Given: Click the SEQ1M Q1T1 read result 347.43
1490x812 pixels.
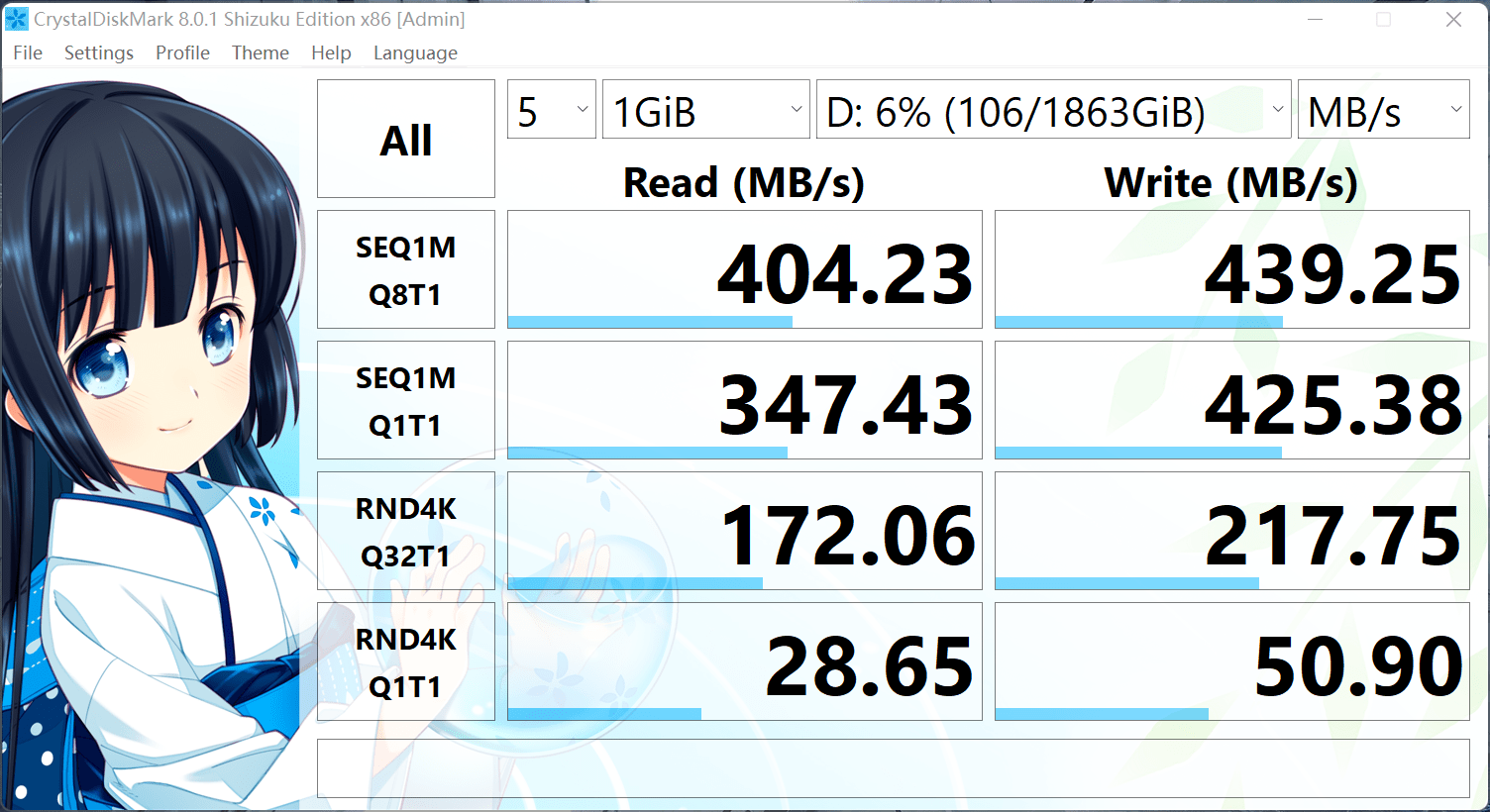Looking at the screenshot, I should pyautogui.click(x=745, y=400).
